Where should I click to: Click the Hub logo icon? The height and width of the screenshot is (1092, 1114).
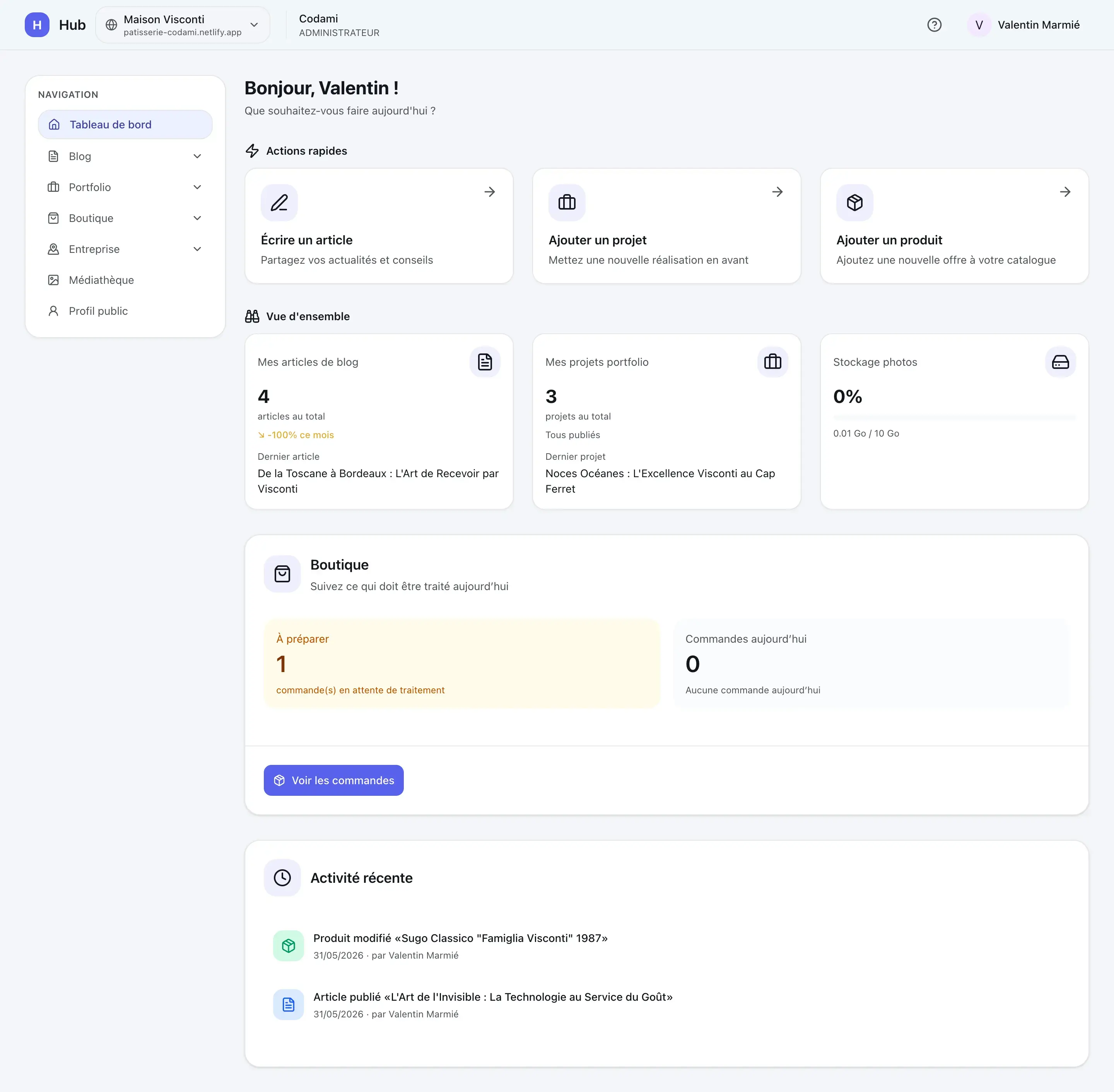point(37,25)
